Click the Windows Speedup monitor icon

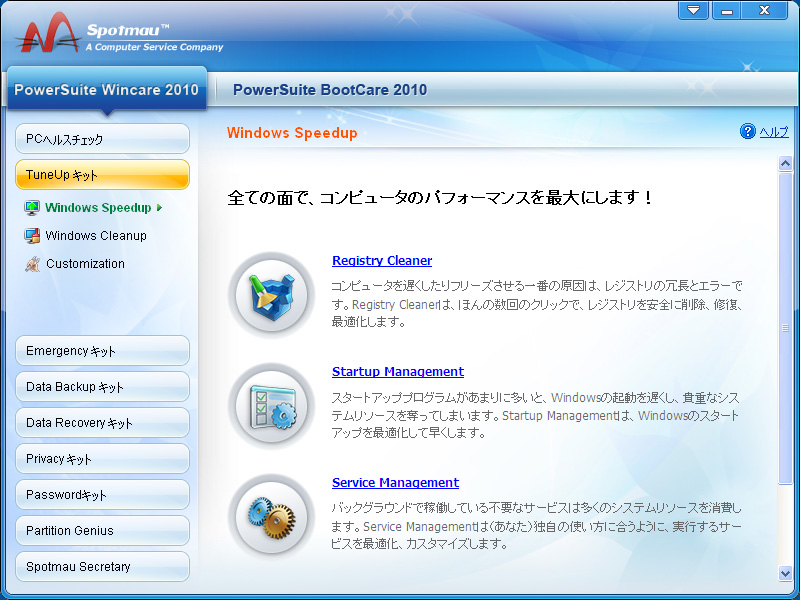tap(32, 208)
